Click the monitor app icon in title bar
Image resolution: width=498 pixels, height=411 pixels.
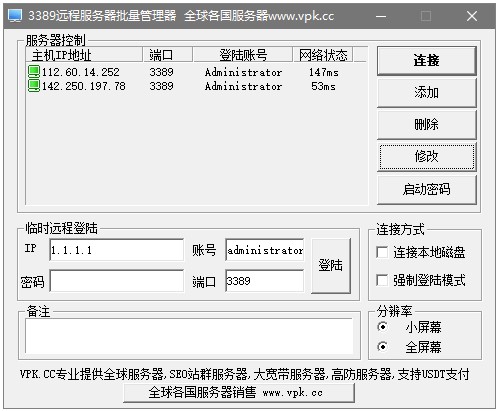pyautogui.click(x=15, y=16)
